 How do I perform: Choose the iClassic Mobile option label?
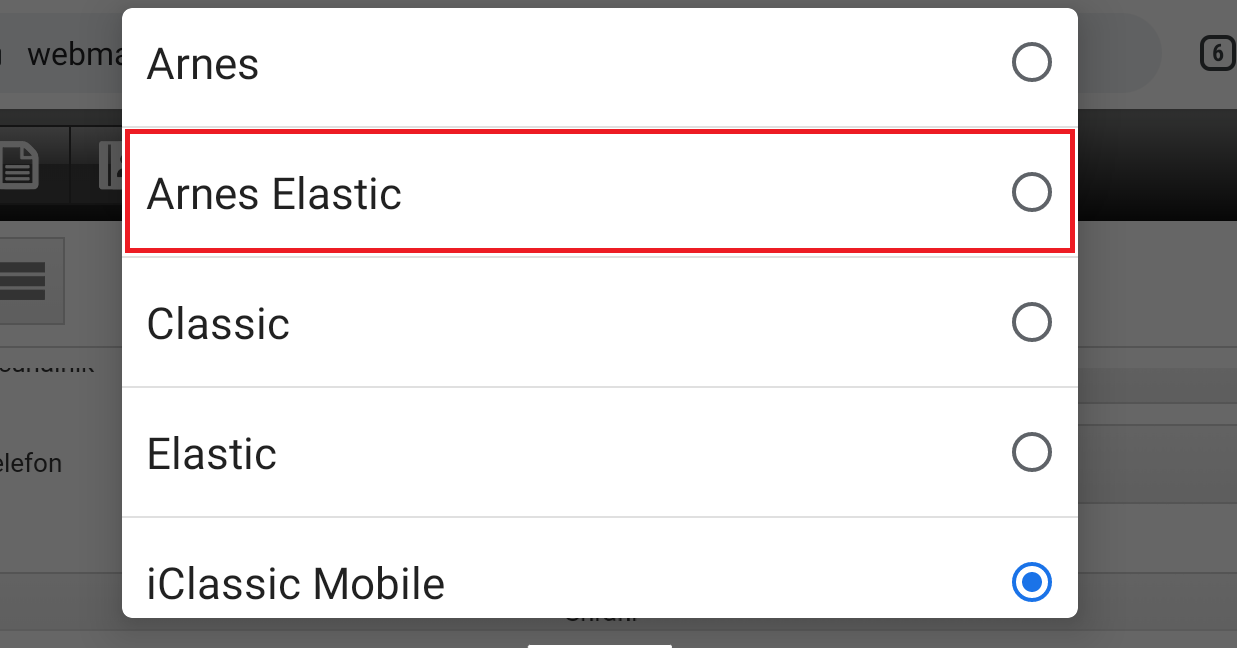click(296, 583)
